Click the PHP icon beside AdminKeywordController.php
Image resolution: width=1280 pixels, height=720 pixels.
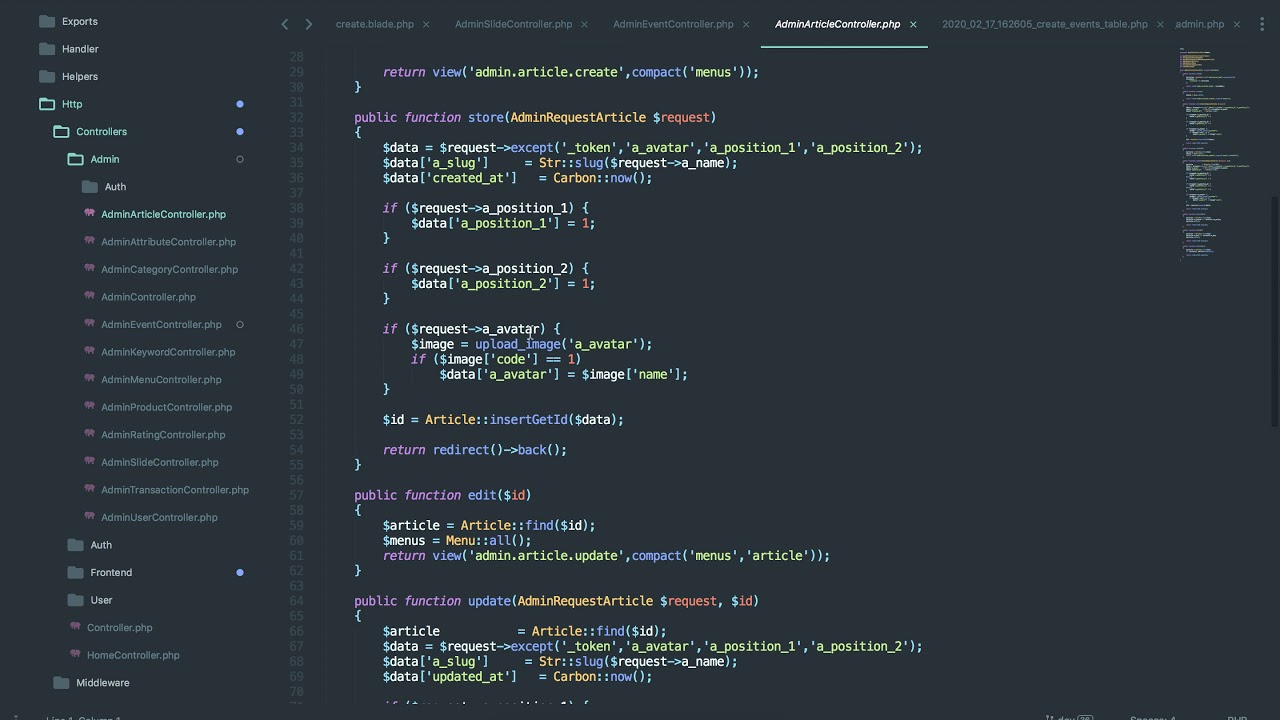point(90,351)
